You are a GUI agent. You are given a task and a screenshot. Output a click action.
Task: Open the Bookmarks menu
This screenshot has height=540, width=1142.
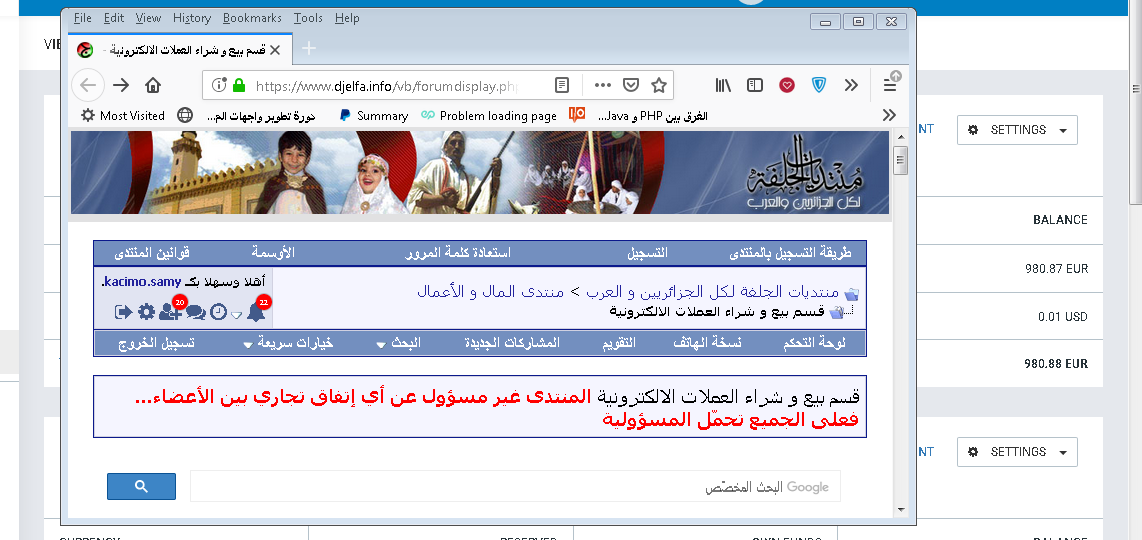(x=252, y=18)
